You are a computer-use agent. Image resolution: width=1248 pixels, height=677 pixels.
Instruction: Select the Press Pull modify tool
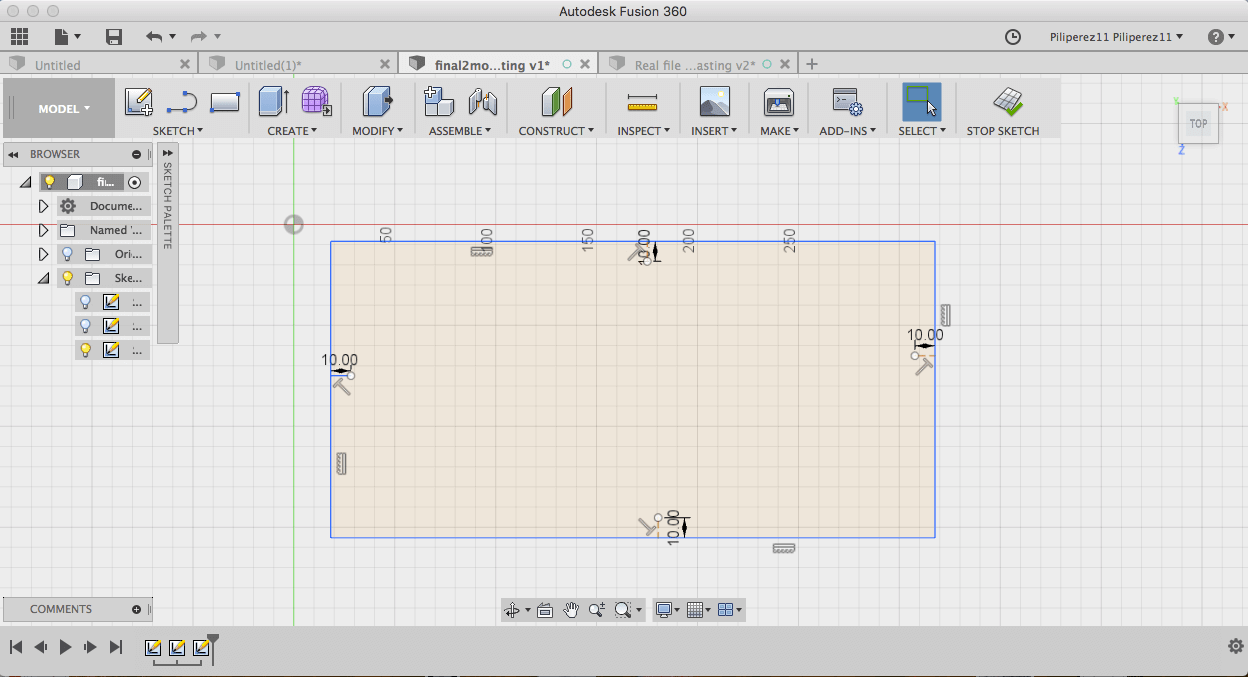[377, 102]
